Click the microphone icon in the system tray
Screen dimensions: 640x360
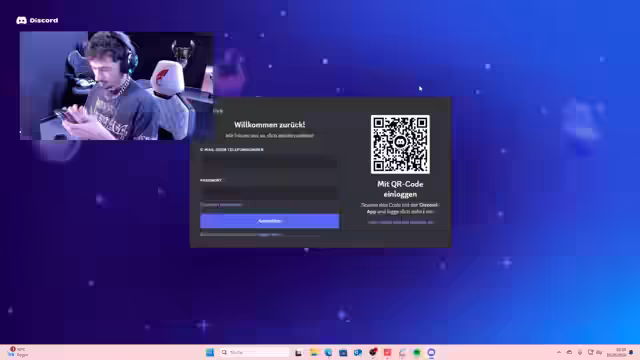(x=580, y=352)
